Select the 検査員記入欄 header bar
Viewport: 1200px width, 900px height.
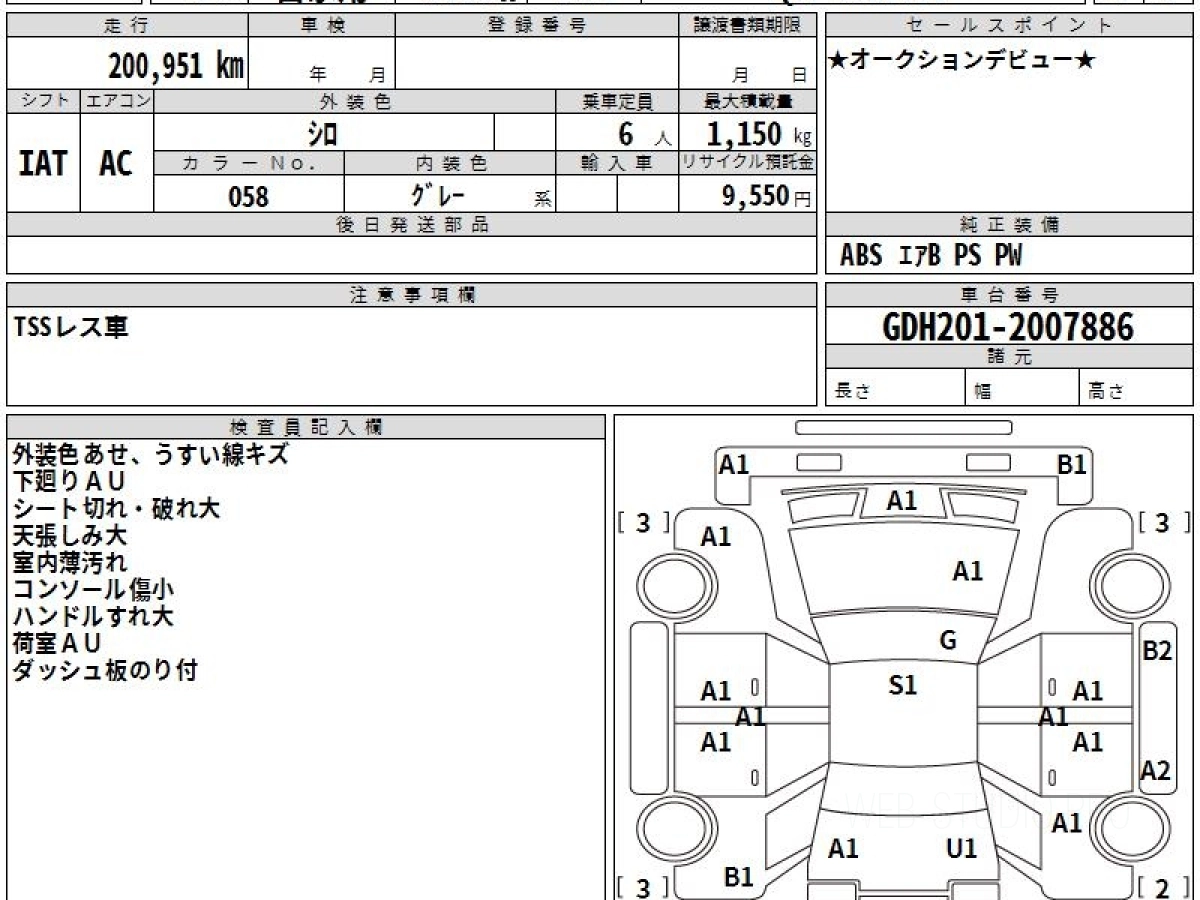pos(306,427)
